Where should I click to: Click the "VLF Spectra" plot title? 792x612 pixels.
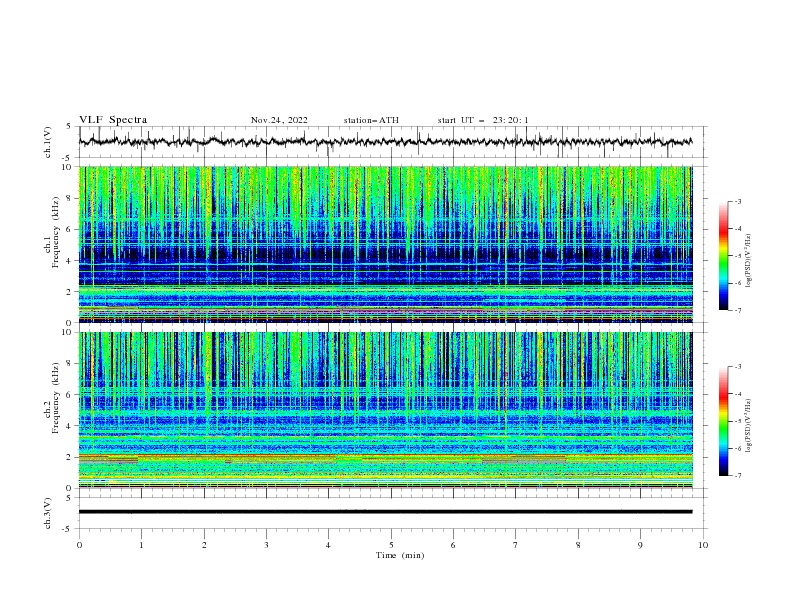point(113,120)
